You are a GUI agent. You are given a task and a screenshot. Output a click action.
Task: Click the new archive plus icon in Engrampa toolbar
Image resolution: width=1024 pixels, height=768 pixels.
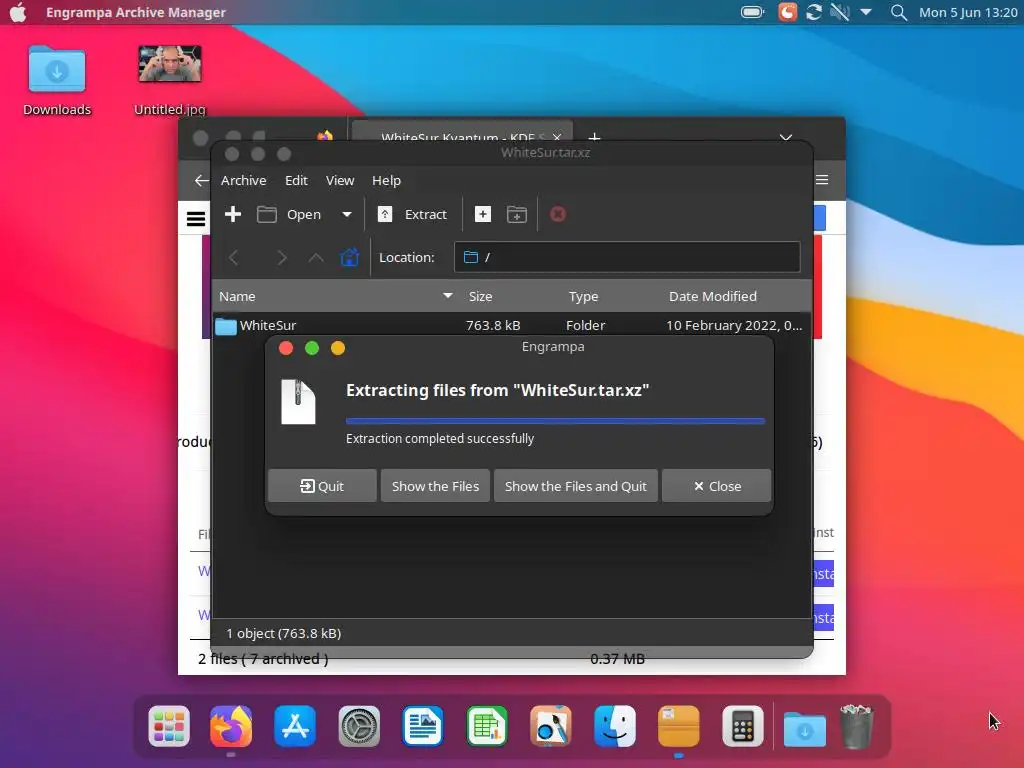(x=232, y=214)
